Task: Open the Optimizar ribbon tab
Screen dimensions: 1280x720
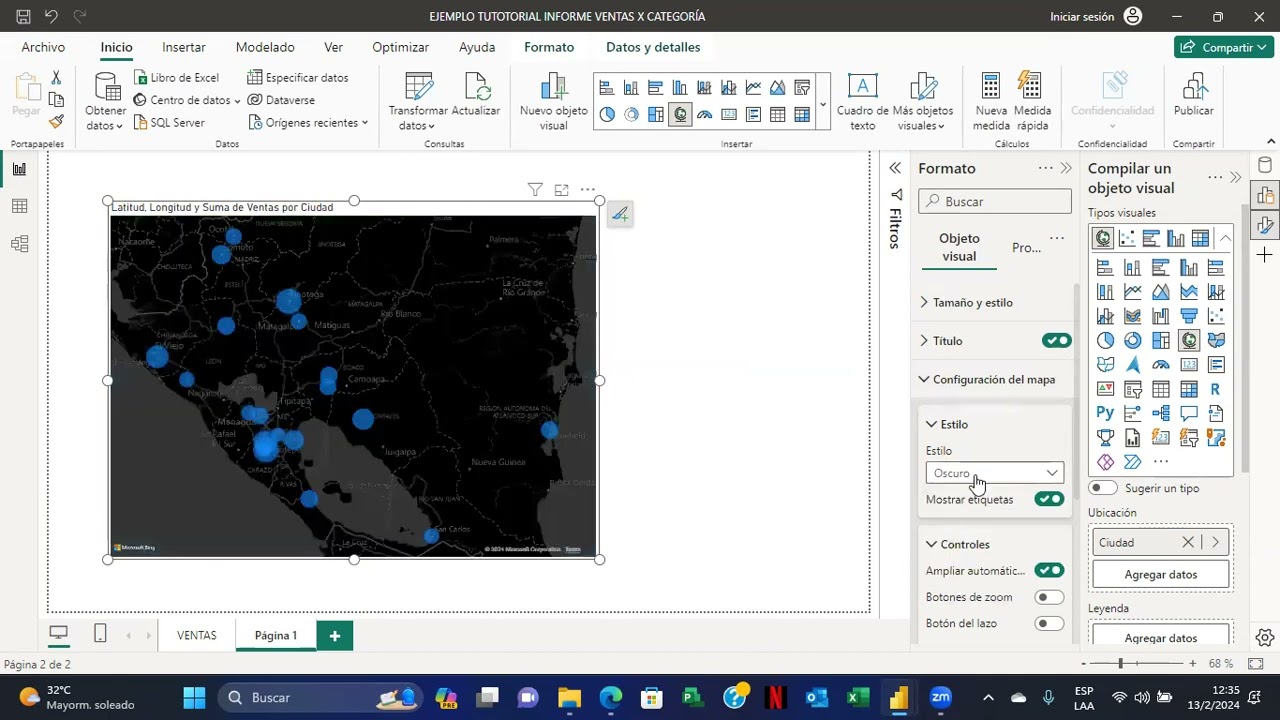Action: (400, 47)
